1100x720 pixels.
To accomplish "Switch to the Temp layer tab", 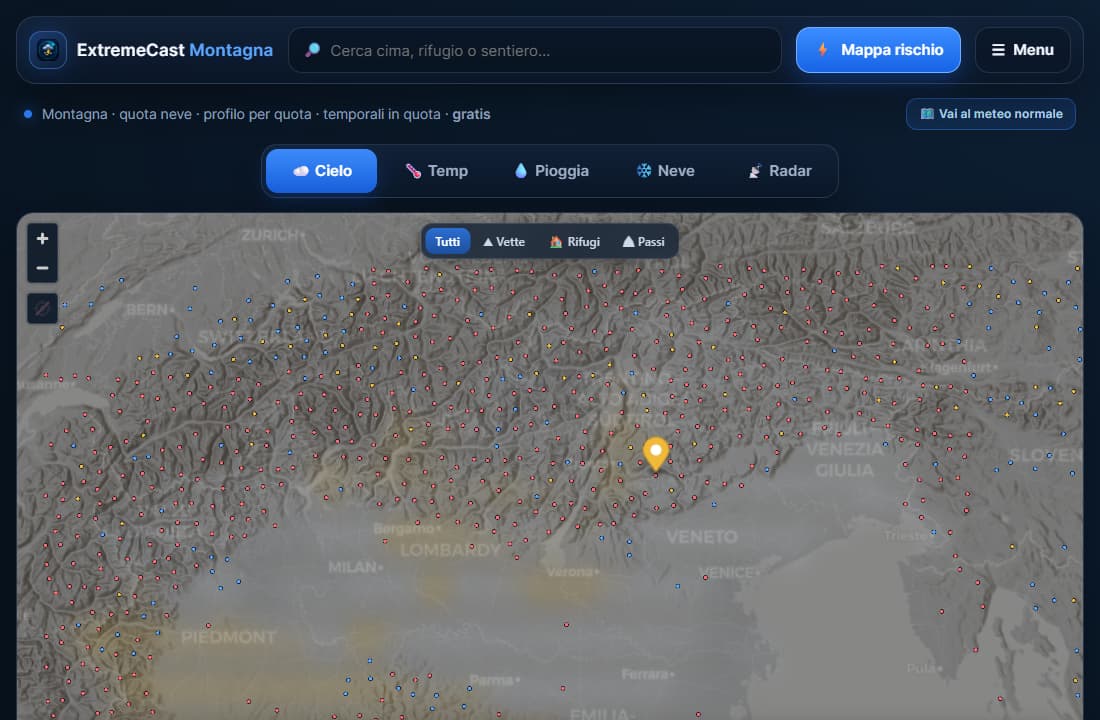I will pyautogui.click(x=436, y=171).
